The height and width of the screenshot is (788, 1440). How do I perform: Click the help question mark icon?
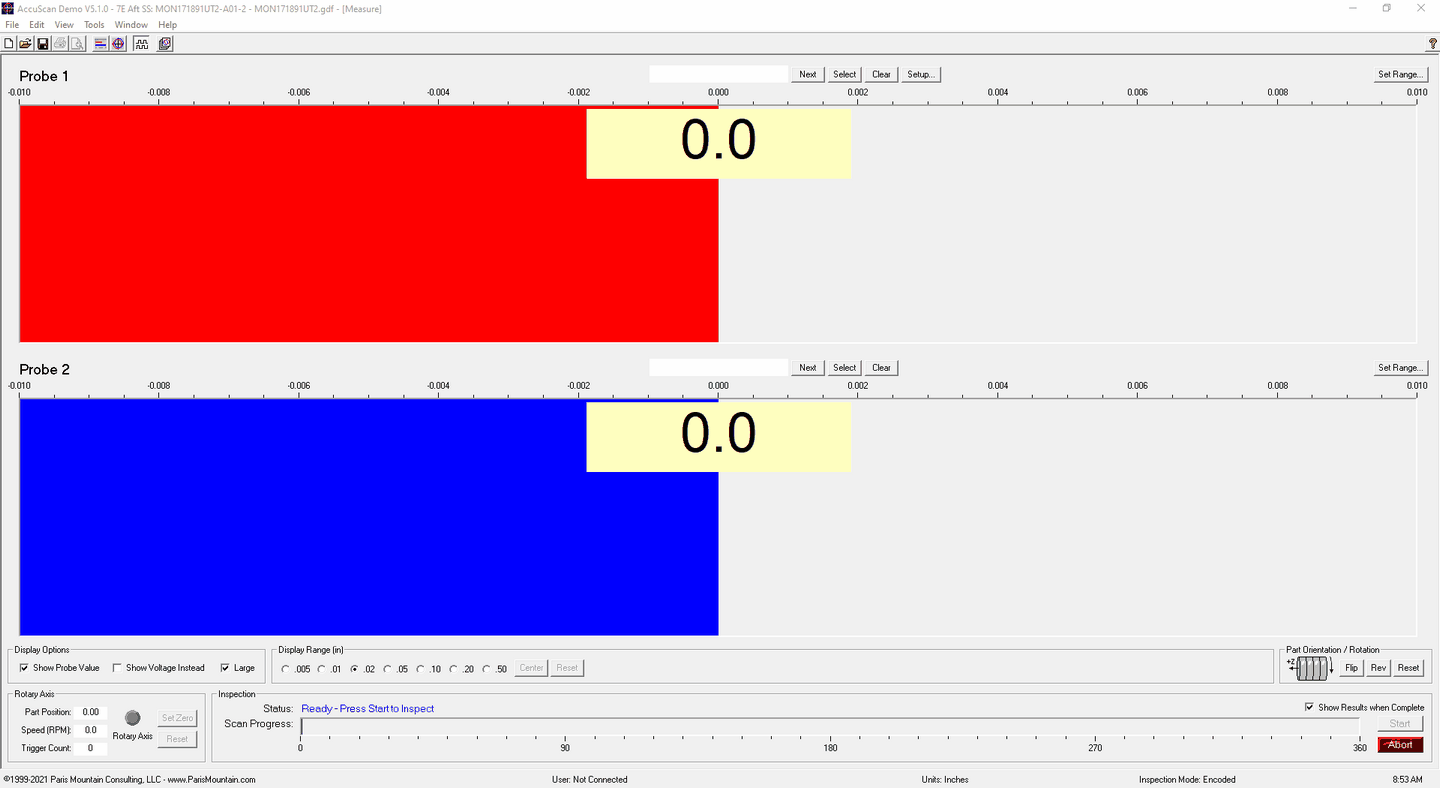click(x=1432, y=44)
